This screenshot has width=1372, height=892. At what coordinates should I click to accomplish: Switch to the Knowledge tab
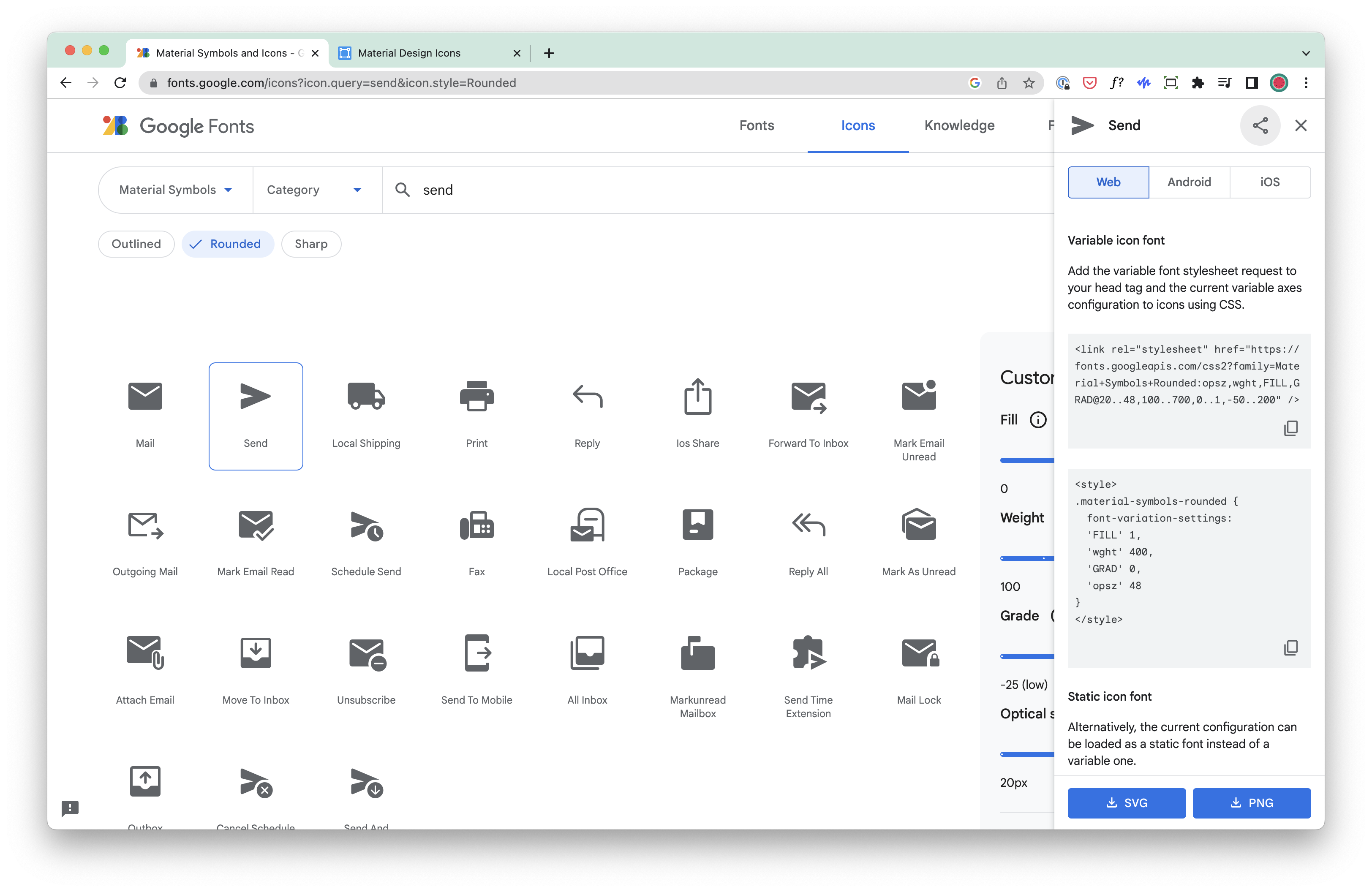coord(959,125)
